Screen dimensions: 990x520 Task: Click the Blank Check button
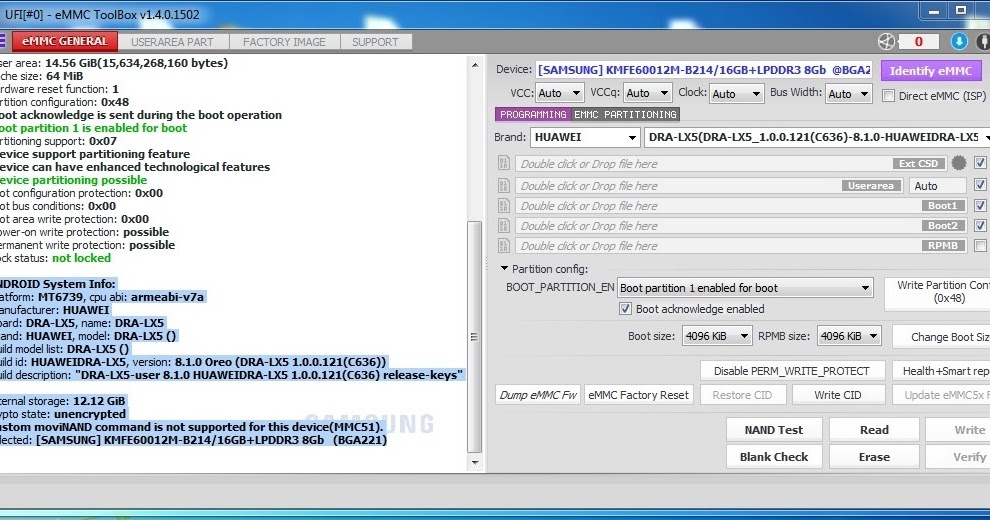(x=774, y=457)
